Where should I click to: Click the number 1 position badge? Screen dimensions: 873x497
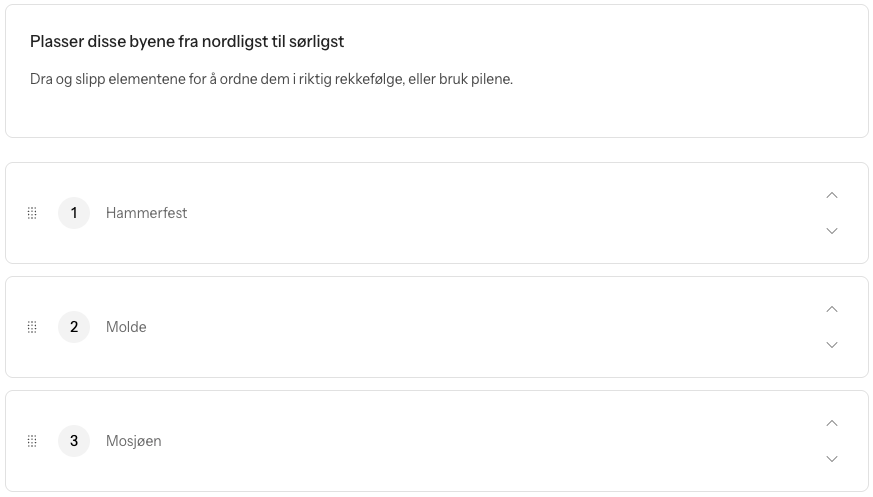74,213
